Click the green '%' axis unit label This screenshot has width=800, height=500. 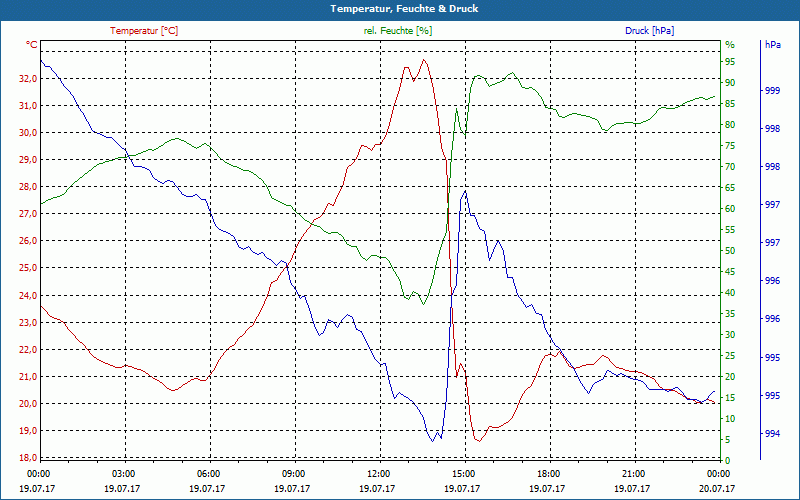tap(730, 45)
